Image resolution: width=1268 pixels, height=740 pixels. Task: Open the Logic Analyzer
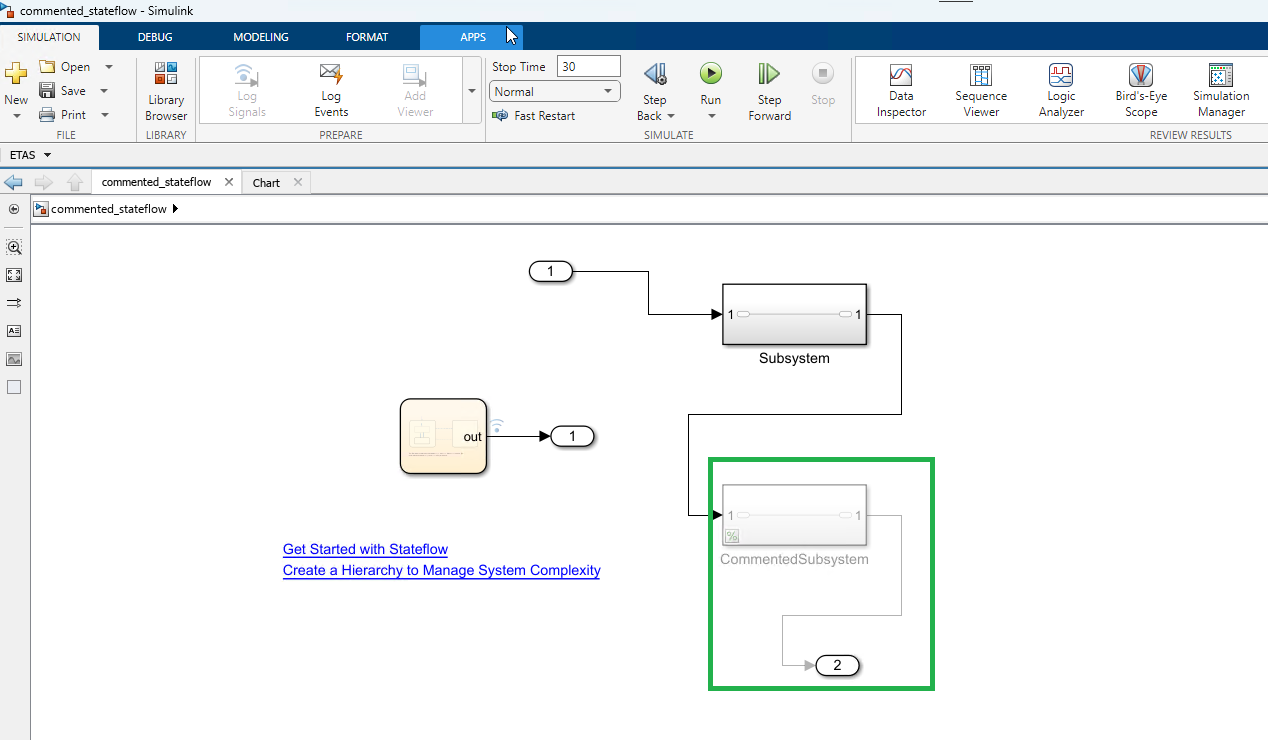click(1061, 91)
